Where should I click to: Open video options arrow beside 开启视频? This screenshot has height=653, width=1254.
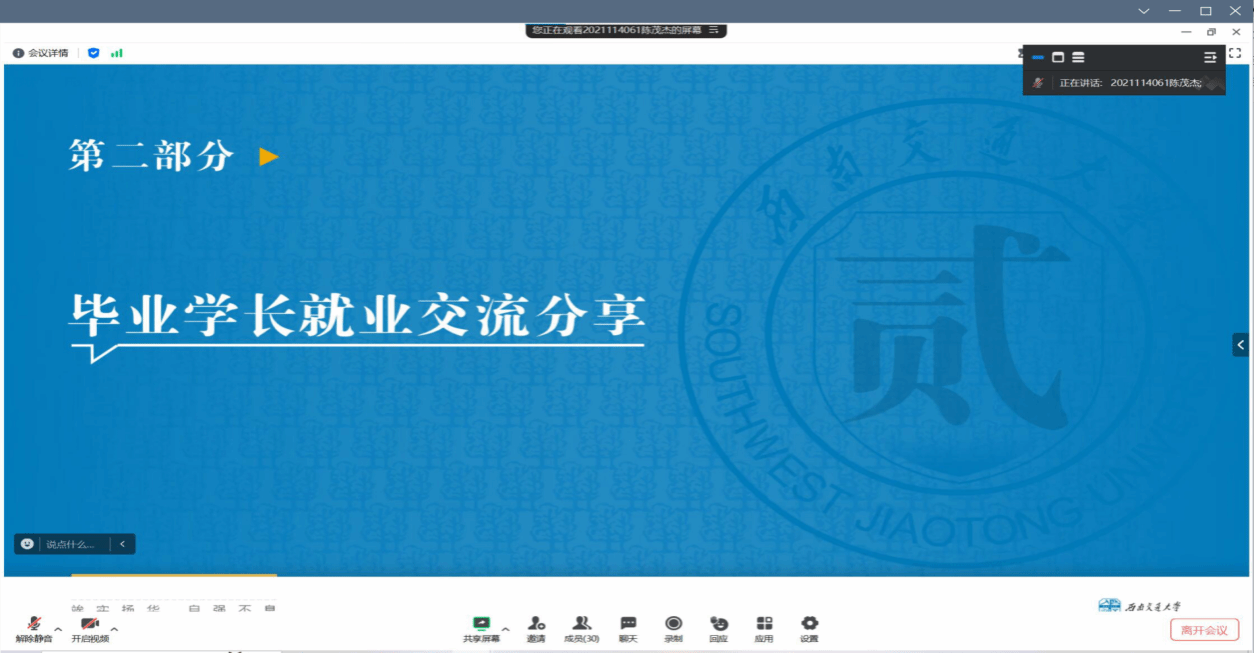pos(114,629)
